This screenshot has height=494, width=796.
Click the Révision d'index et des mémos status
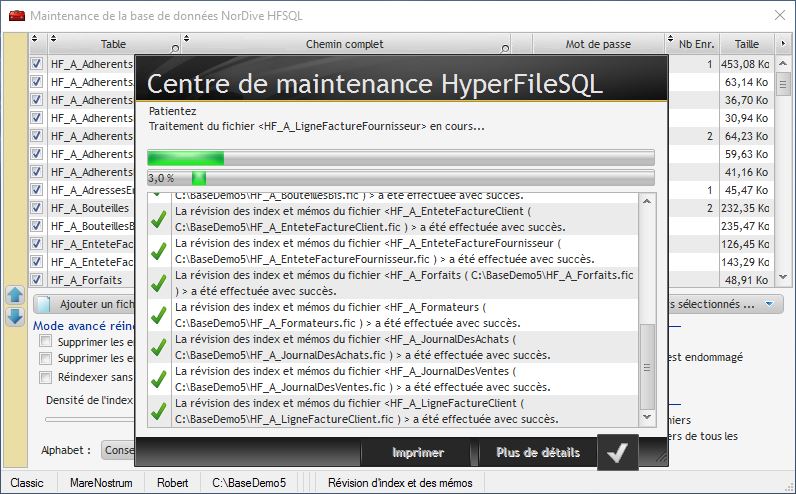(400, 483)
